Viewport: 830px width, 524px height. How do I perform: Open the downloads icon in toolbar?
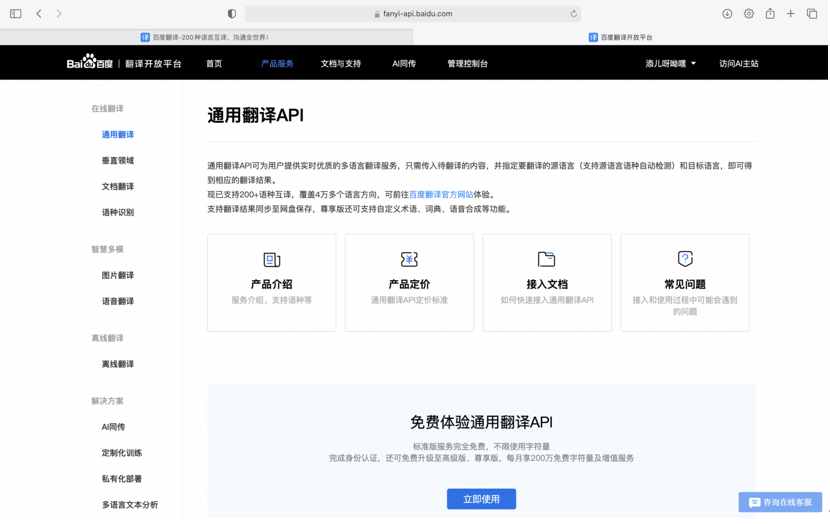pyautogui.click(x=727, y=14)
